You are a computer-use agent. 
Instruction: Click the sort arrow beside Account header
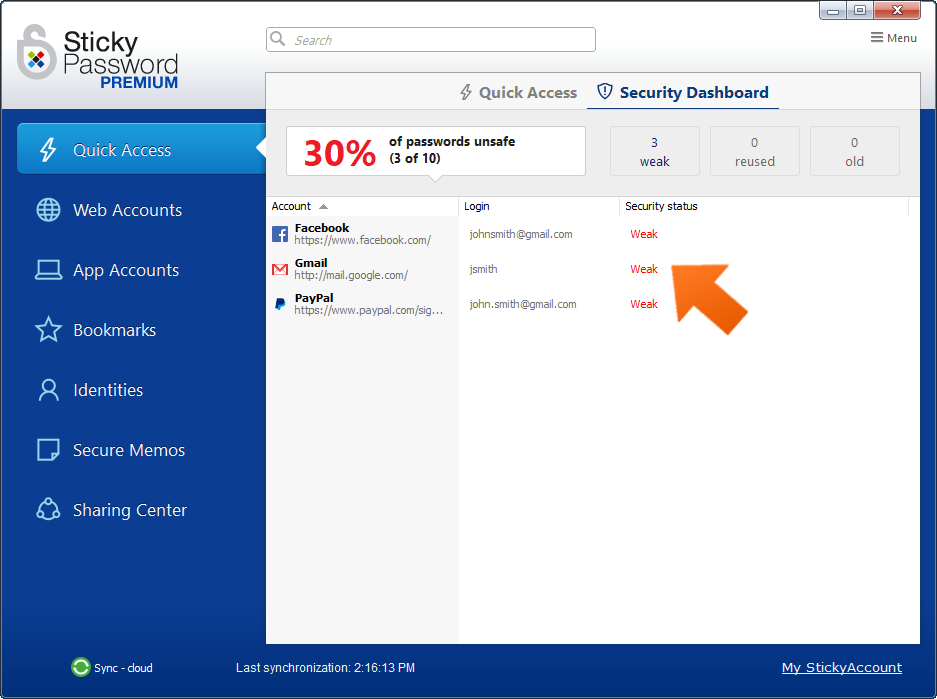(x=323, y=207)
